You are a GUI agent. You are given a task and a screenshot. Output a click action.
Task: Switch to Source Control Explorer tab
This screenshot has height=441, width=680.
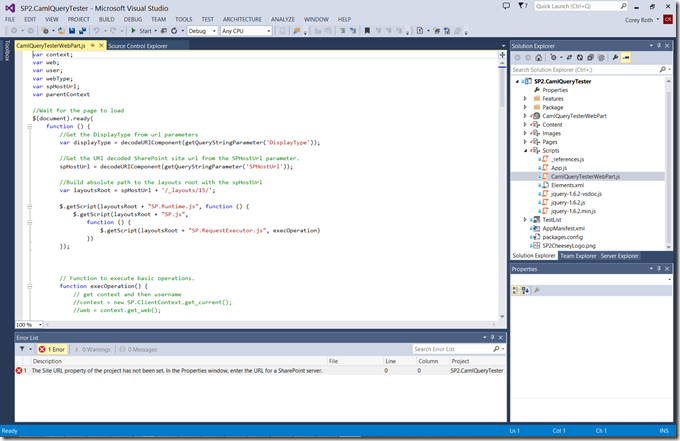138,46
